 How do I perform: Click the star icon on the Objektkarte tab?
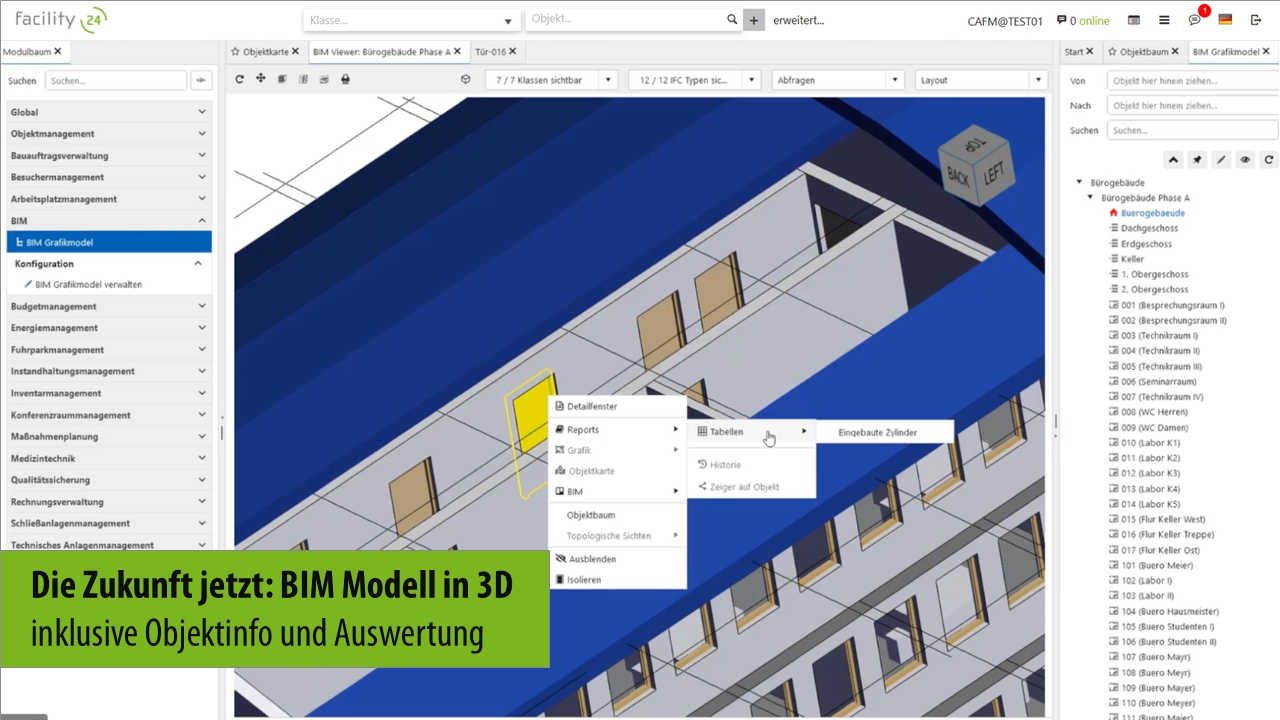pyautogui.click(x=235, y=51)
